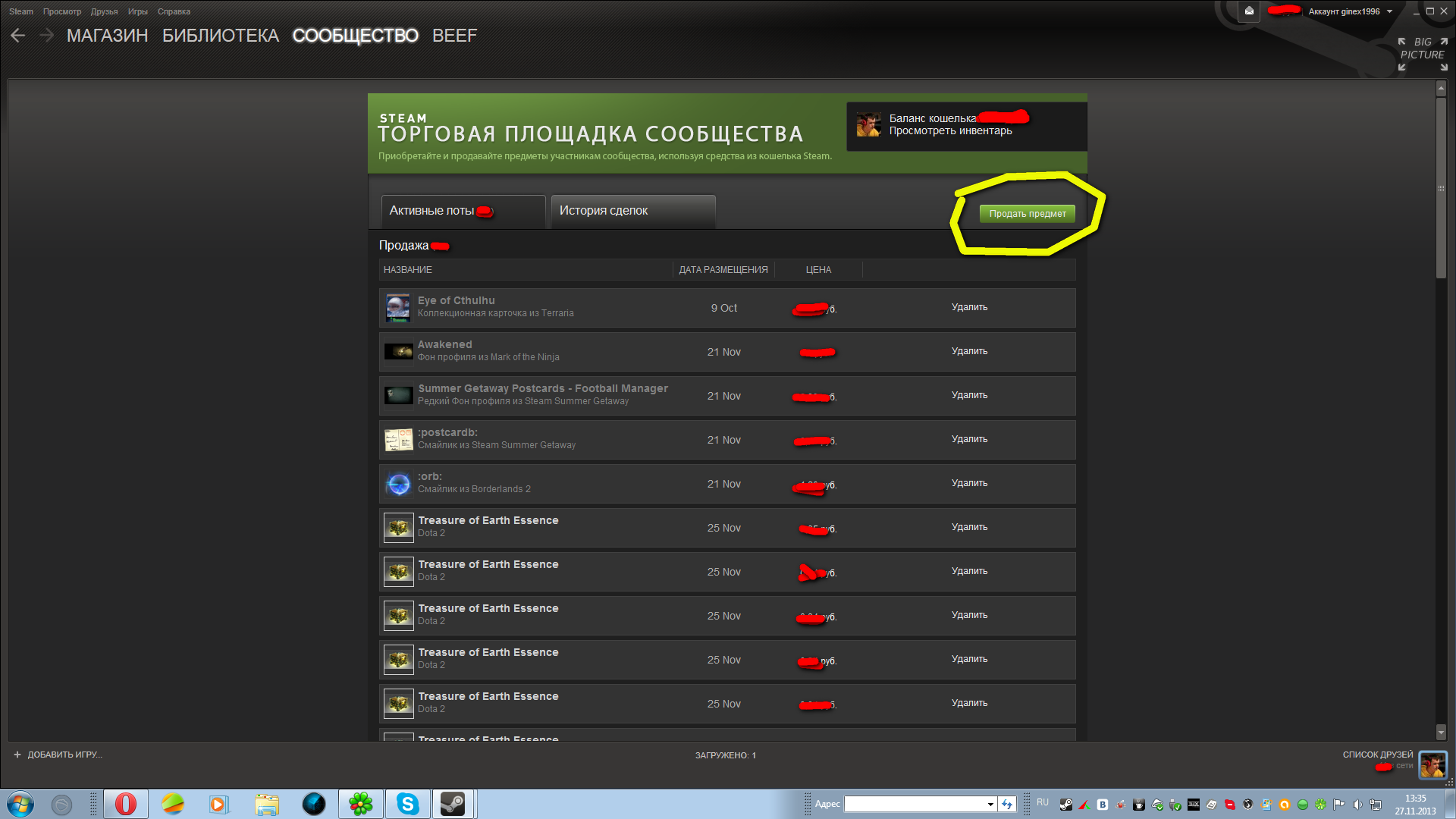The height and width of the screenshot is (819, 1456).
Task: Open friends list avatar at bottom right
Action: pyautogui.click(x=1433, y=765)
